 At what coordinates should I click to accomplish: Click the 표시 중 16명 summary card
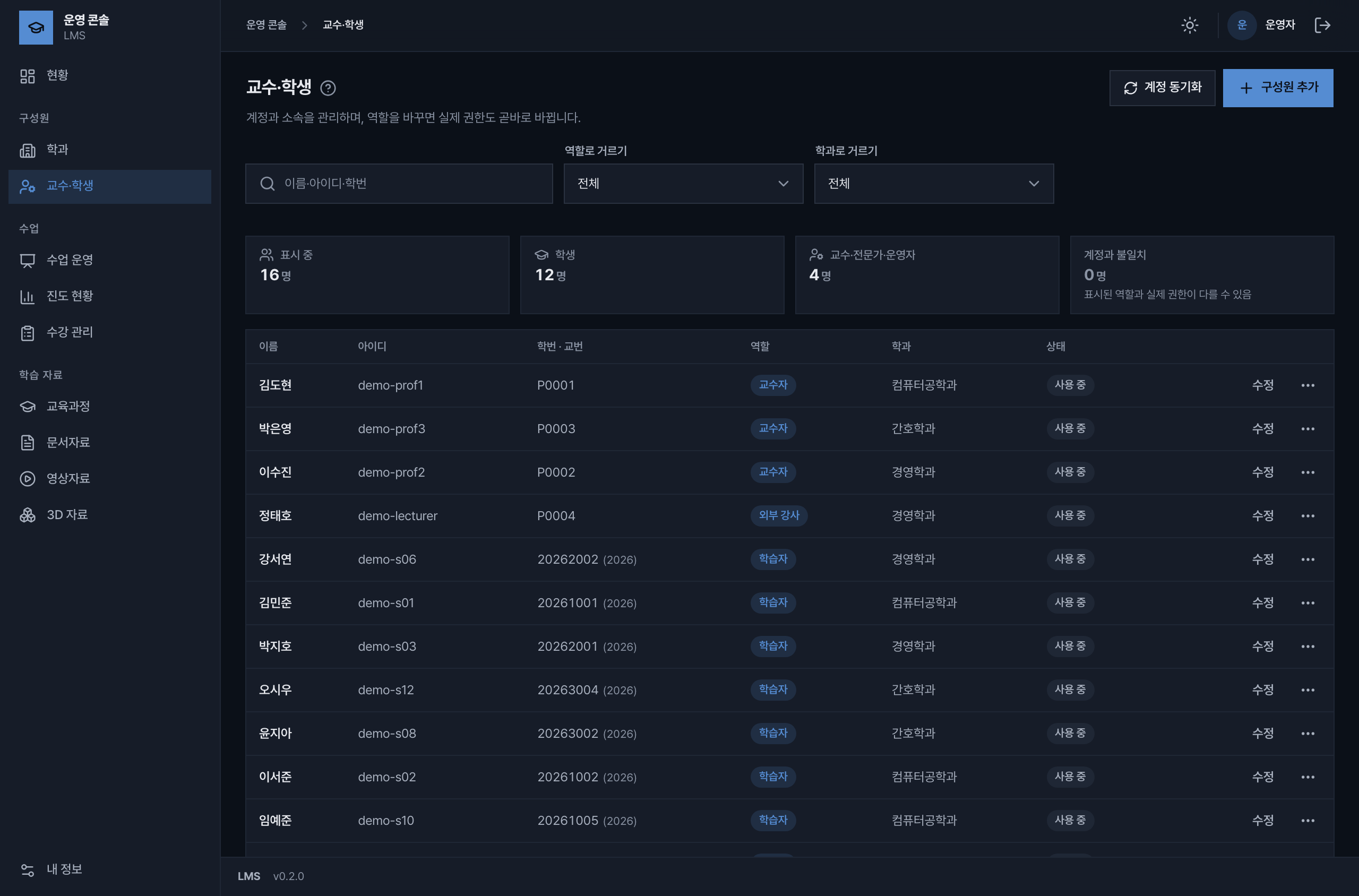tap(377, 275)
